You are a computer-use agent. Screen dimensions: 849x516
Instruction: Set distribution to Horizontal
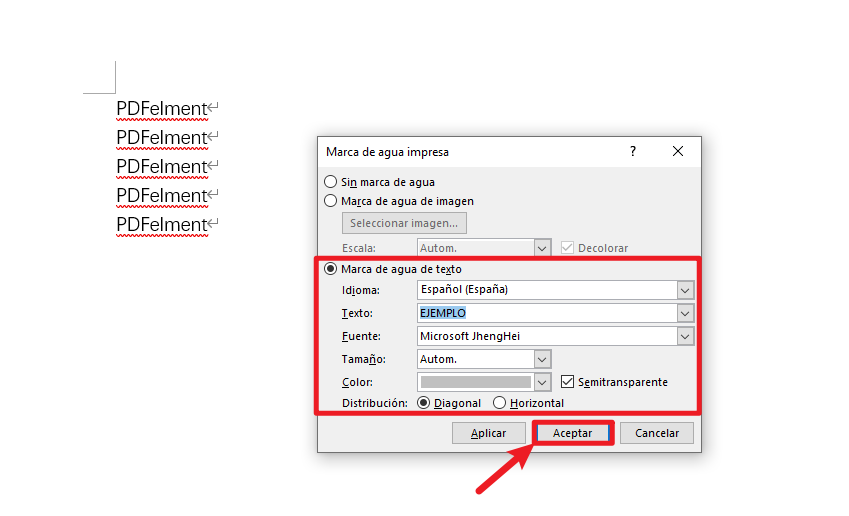coord(499,403)
